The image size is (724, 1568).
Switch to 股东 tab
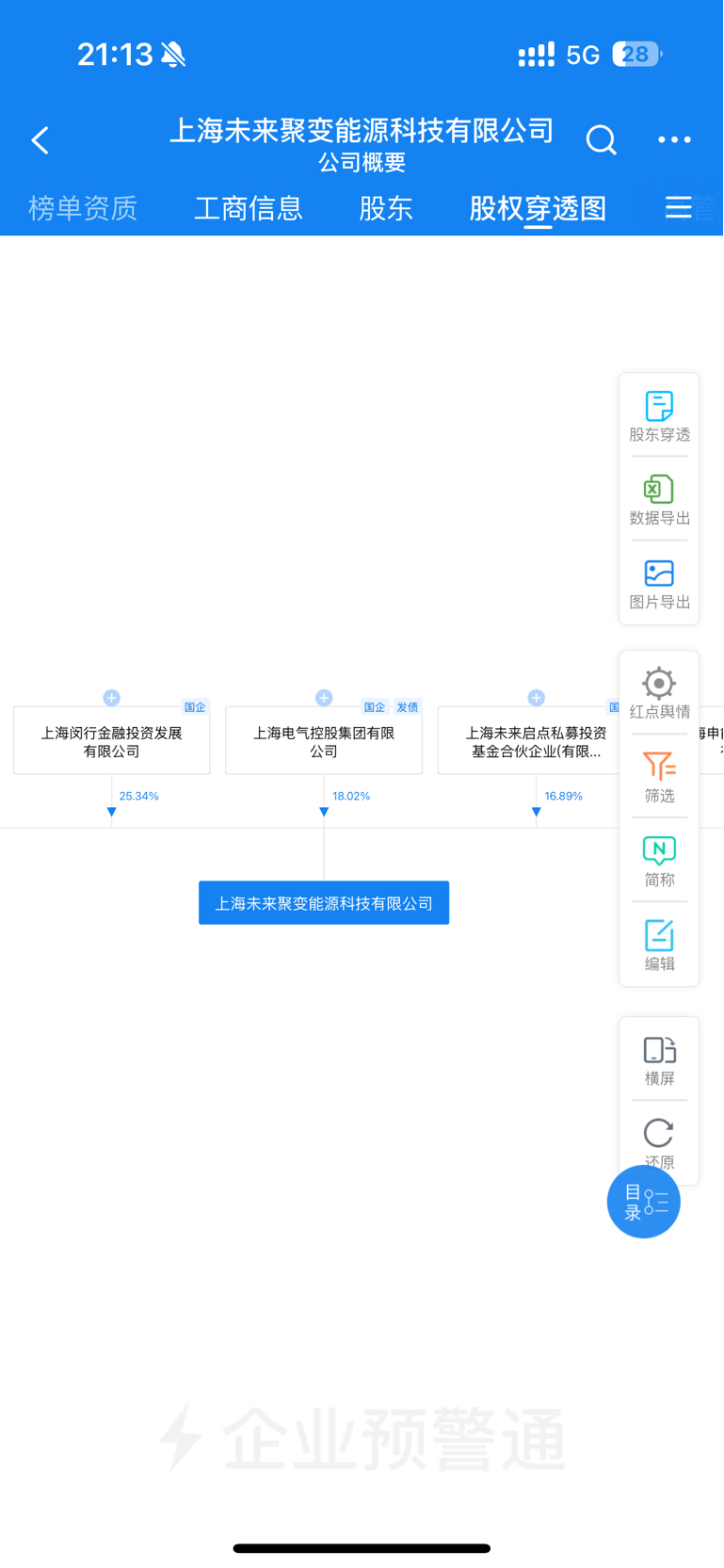tap(386, 208)
